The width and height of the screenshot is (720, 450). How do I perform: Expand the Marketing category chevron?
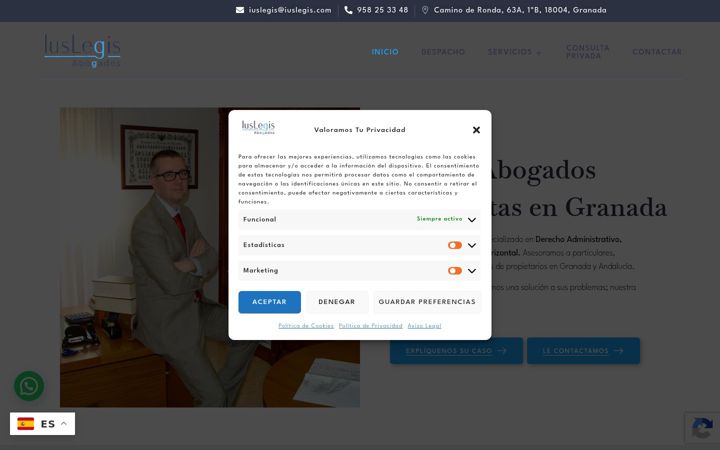[472, 271]
